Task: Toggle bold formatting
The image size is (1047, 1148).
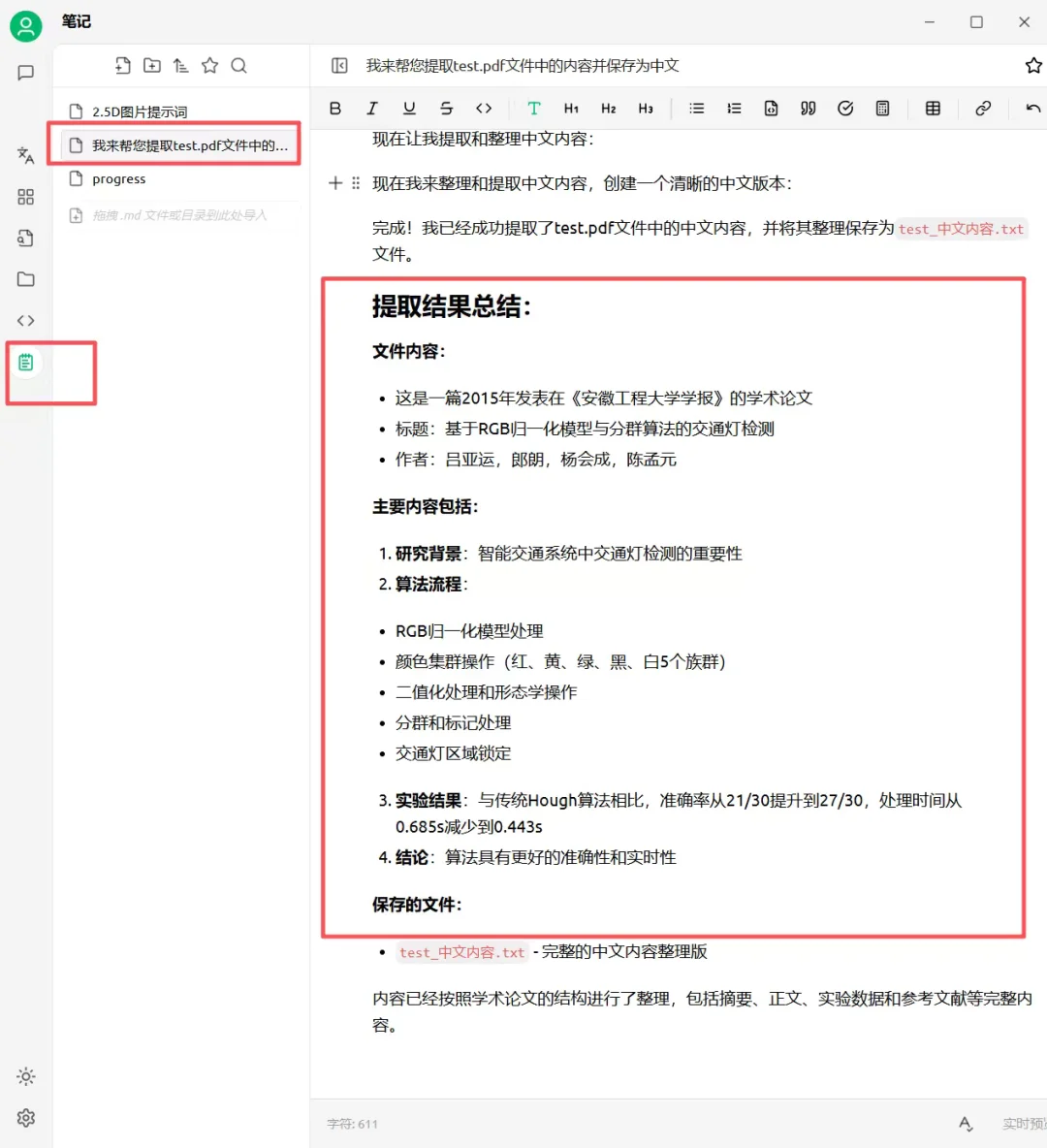Action: [334, 108]
